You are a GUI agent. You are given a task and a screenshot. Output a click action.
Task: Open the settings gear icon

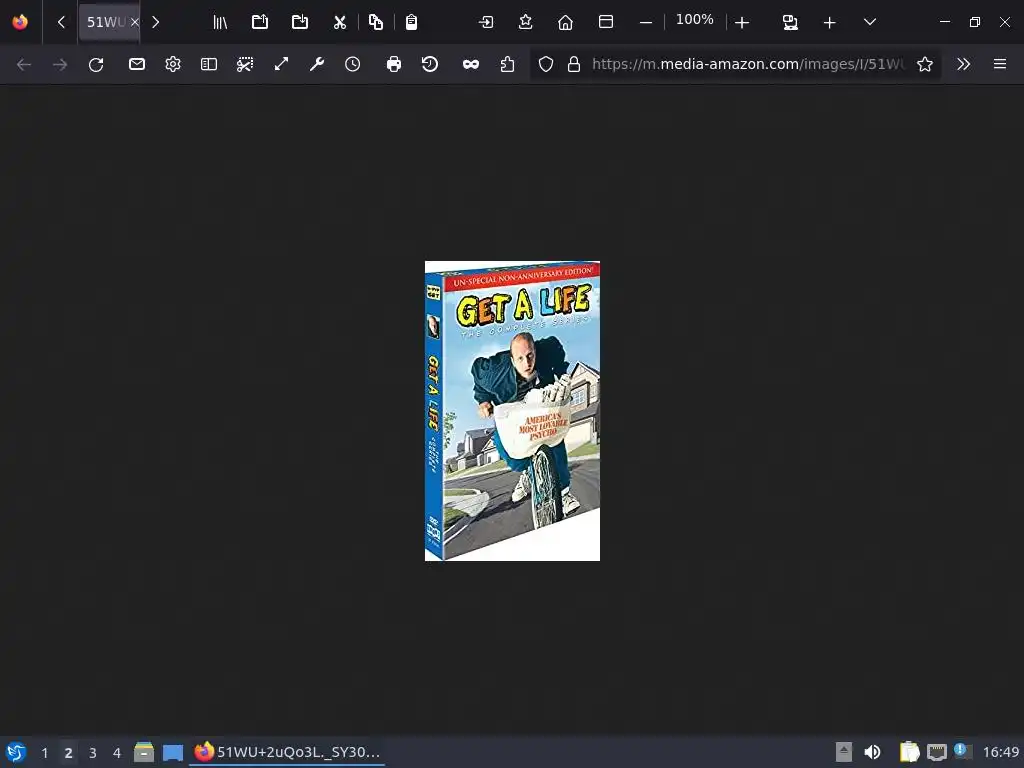pos(172,64)
